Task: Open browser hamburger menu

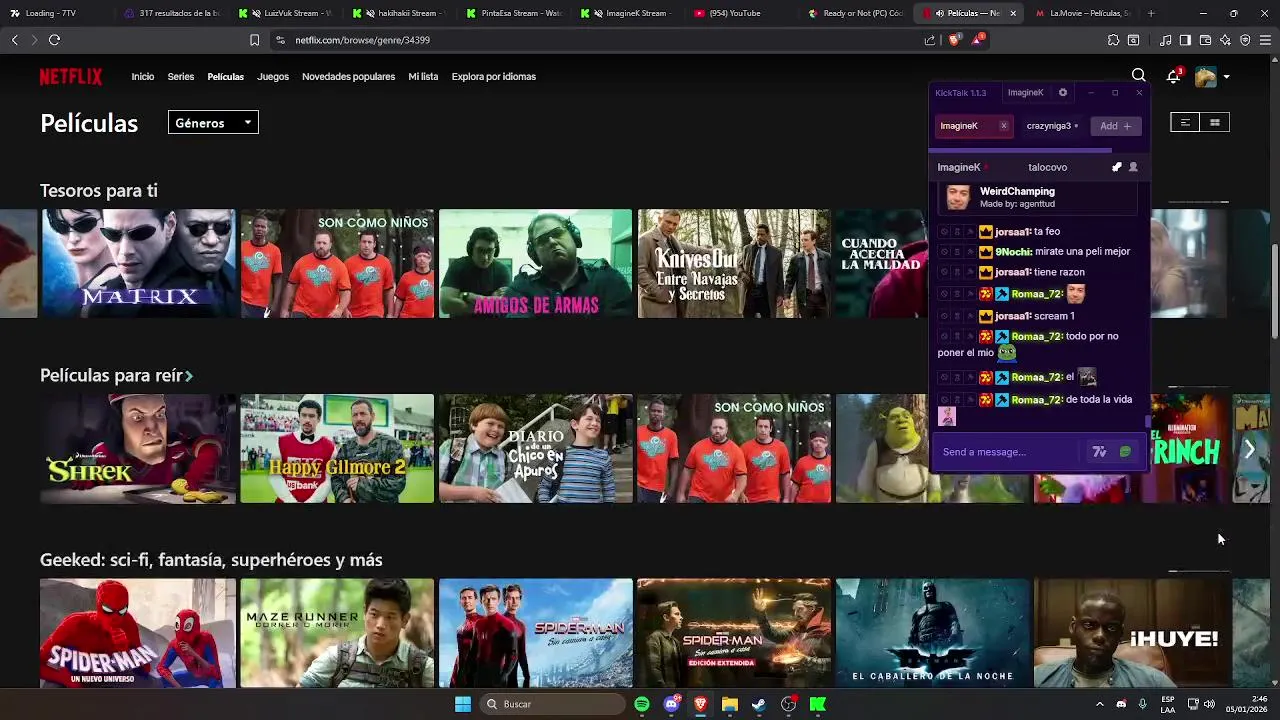Action: 1265,40
